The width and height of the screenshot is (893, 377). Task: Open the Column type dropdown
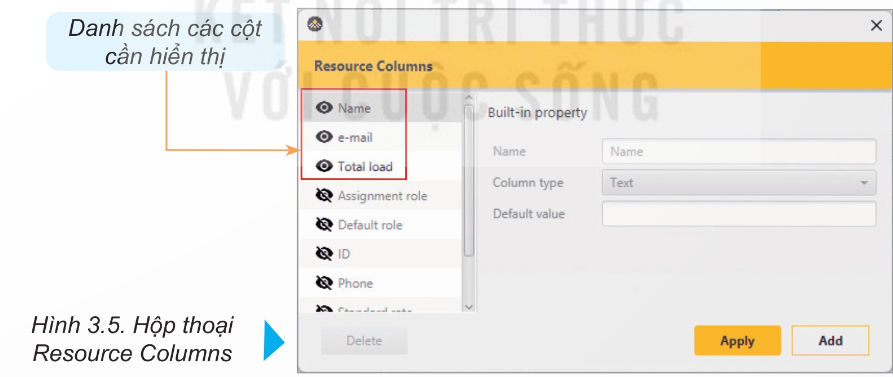point(739,183)
